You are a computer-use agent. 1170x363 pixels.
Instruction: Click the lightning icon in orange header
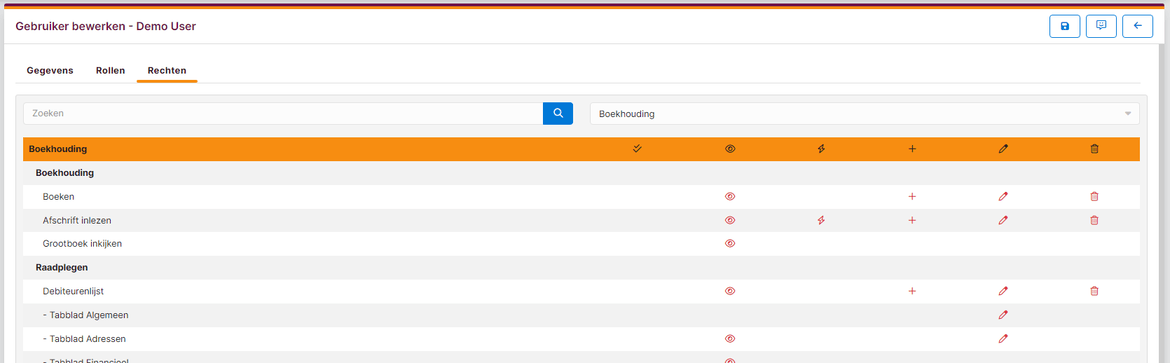click(x=821, y=149)
